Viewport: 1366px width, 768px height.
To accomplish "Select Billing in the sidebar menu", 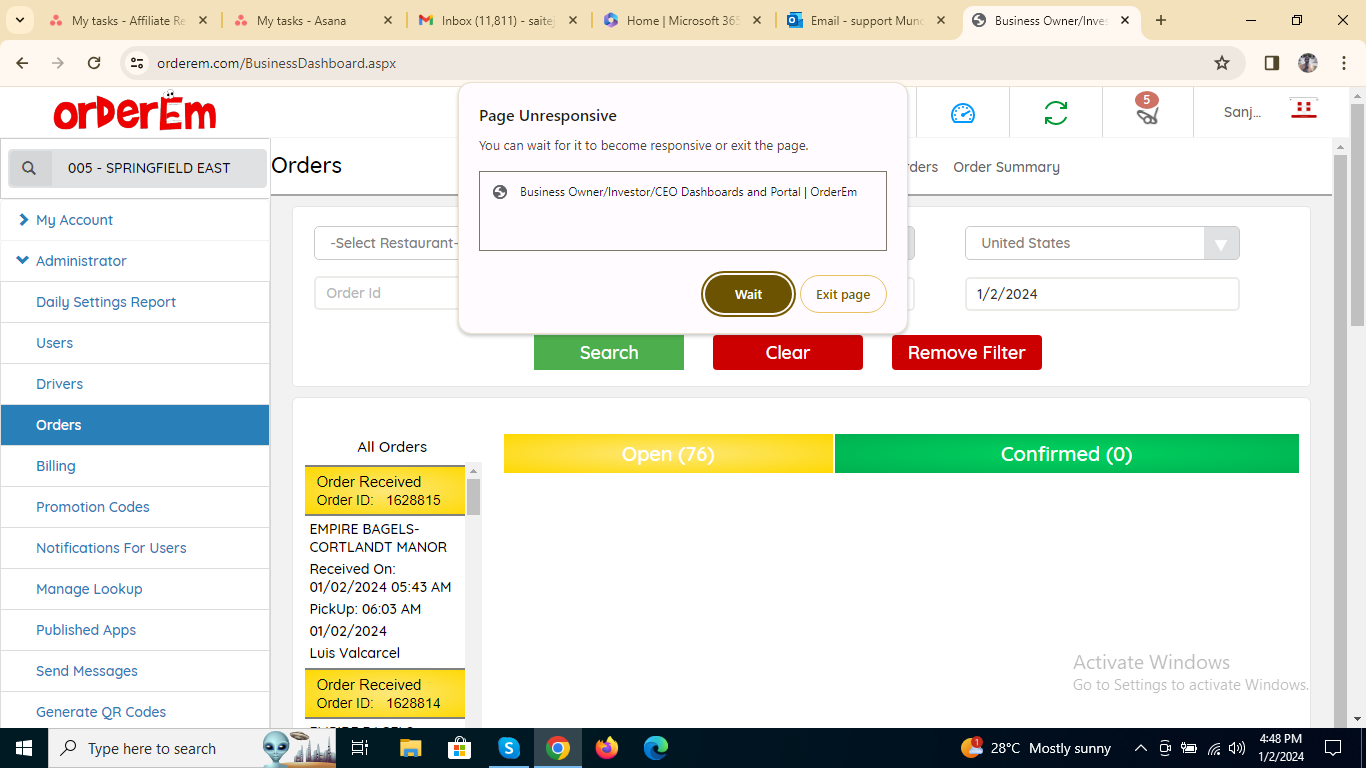I will [56, 466].
